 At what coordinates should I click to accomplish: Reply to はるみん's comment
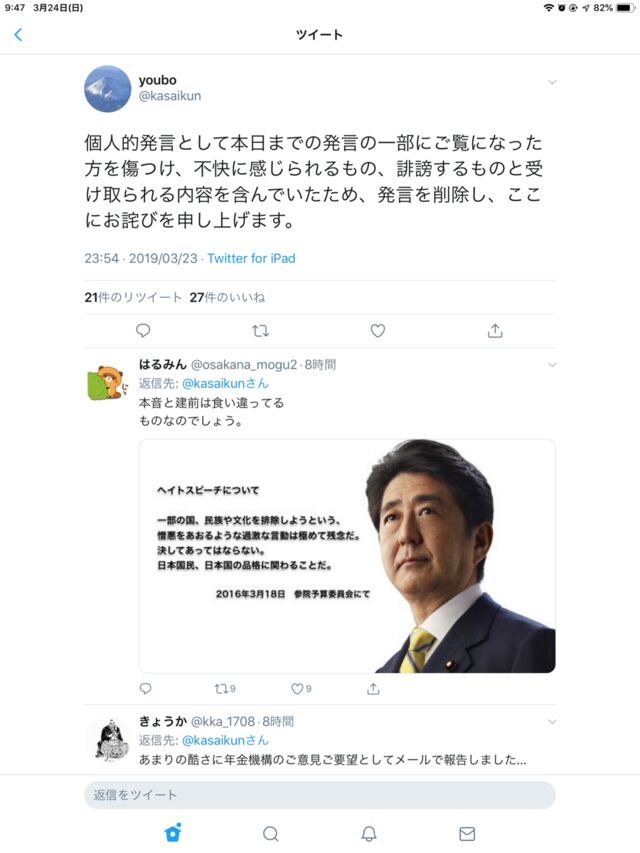point(145,689)
